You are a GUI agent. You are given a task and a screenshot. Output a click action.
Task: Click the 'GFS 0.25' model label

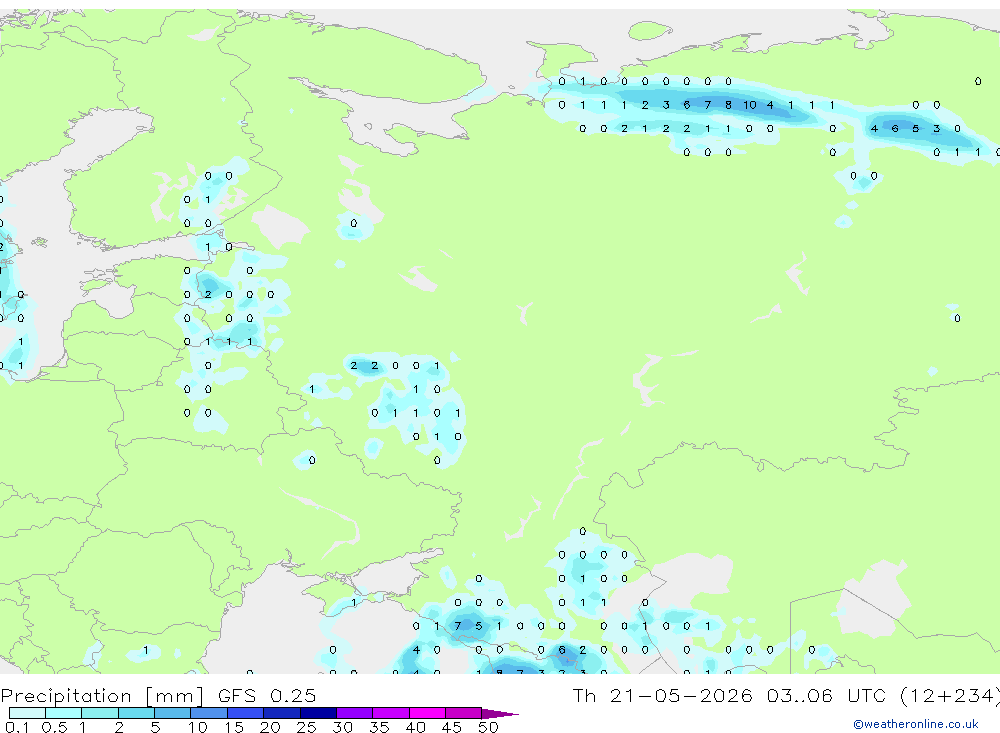click(x=267, y=696)
